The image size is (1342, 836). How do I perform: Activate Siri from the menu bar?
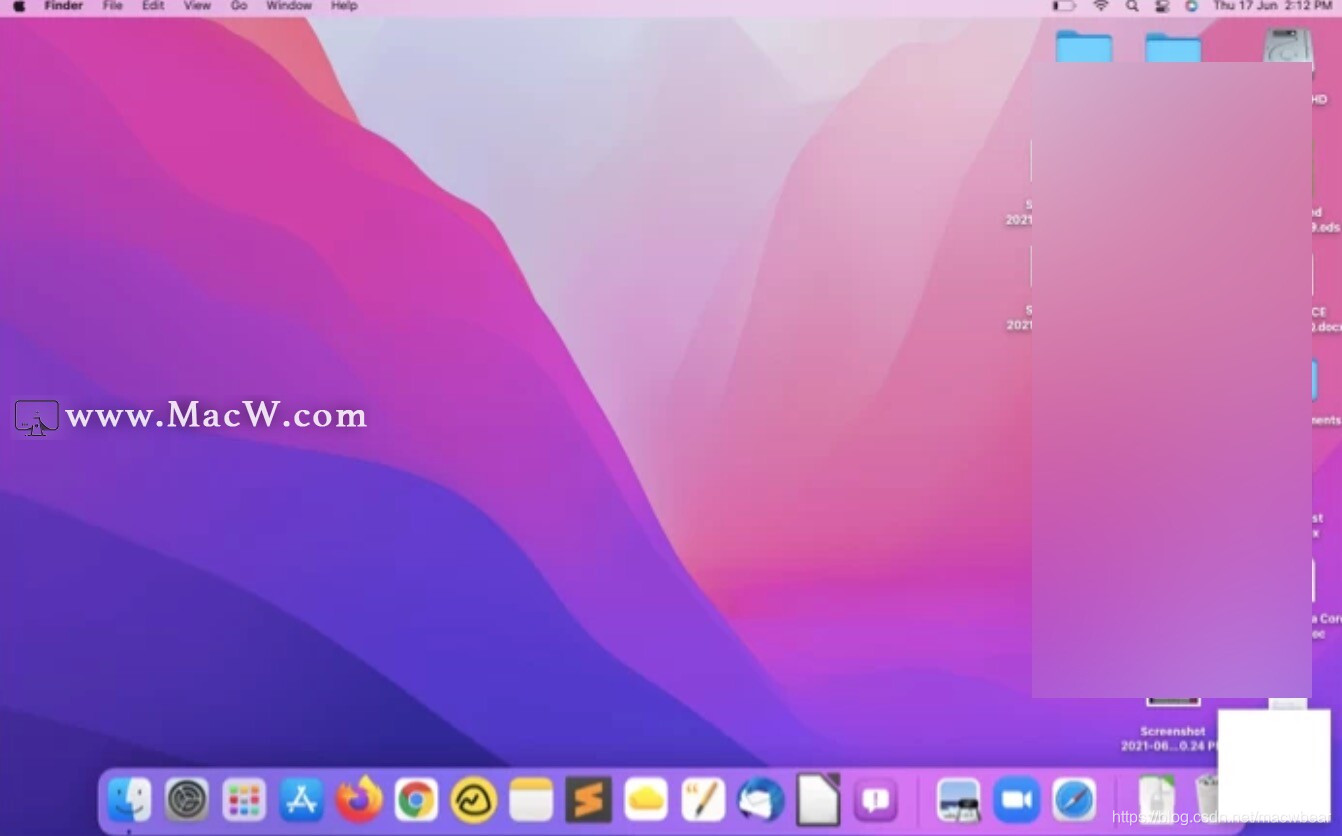[1191, 6]
